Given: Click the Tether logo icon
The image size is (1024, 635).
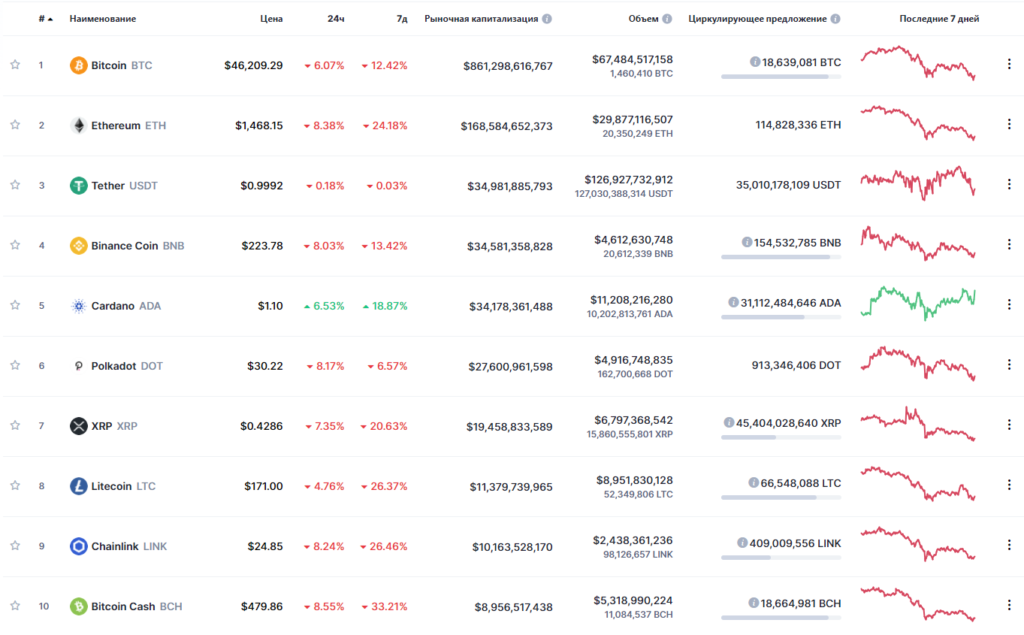Looking at the screenshot, I should tap(78, 185).
